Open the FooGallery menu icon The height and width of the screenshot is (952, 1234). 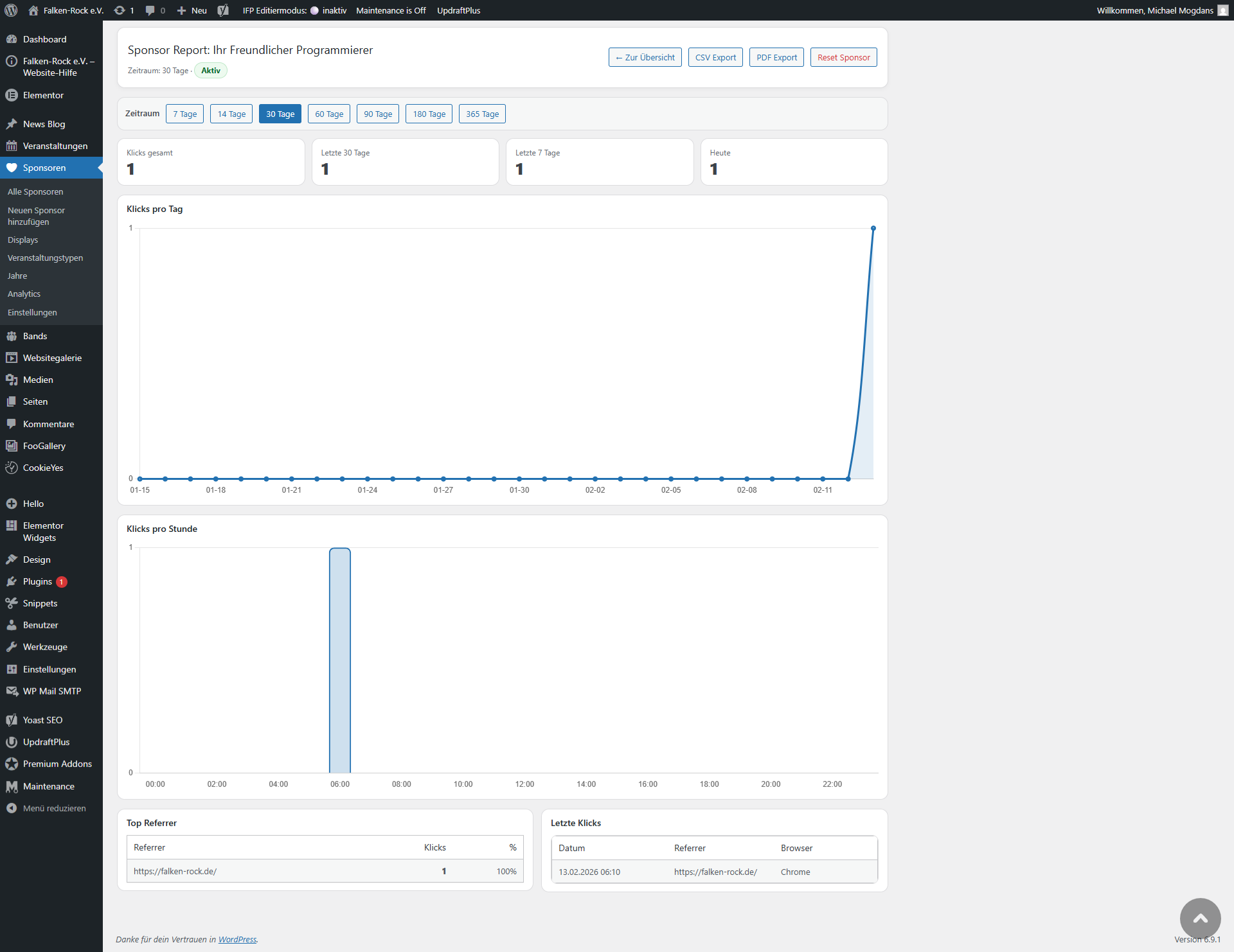coord(12,446)
